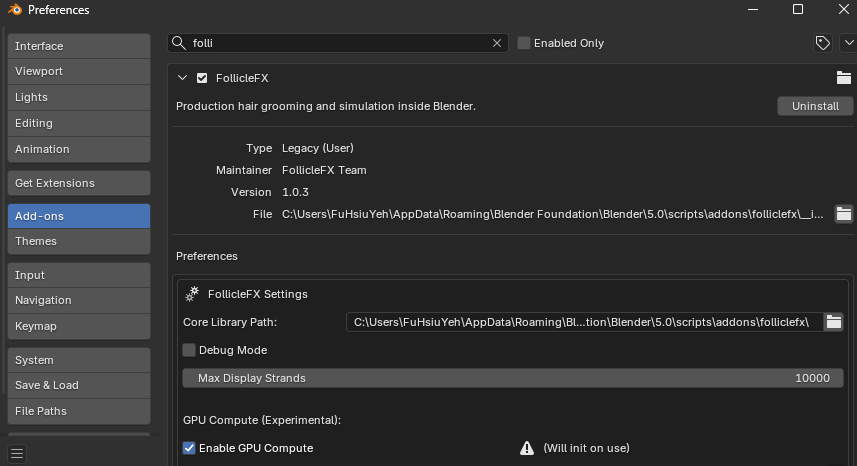Open the add-on tags filter icon

pos(823,43)
